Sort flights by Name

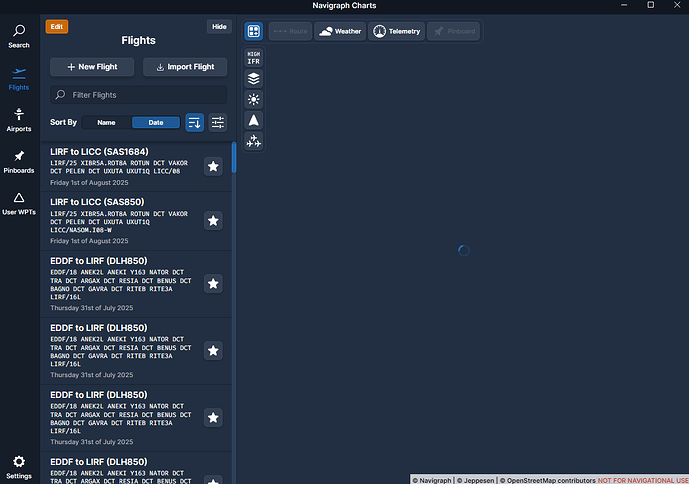106,122
